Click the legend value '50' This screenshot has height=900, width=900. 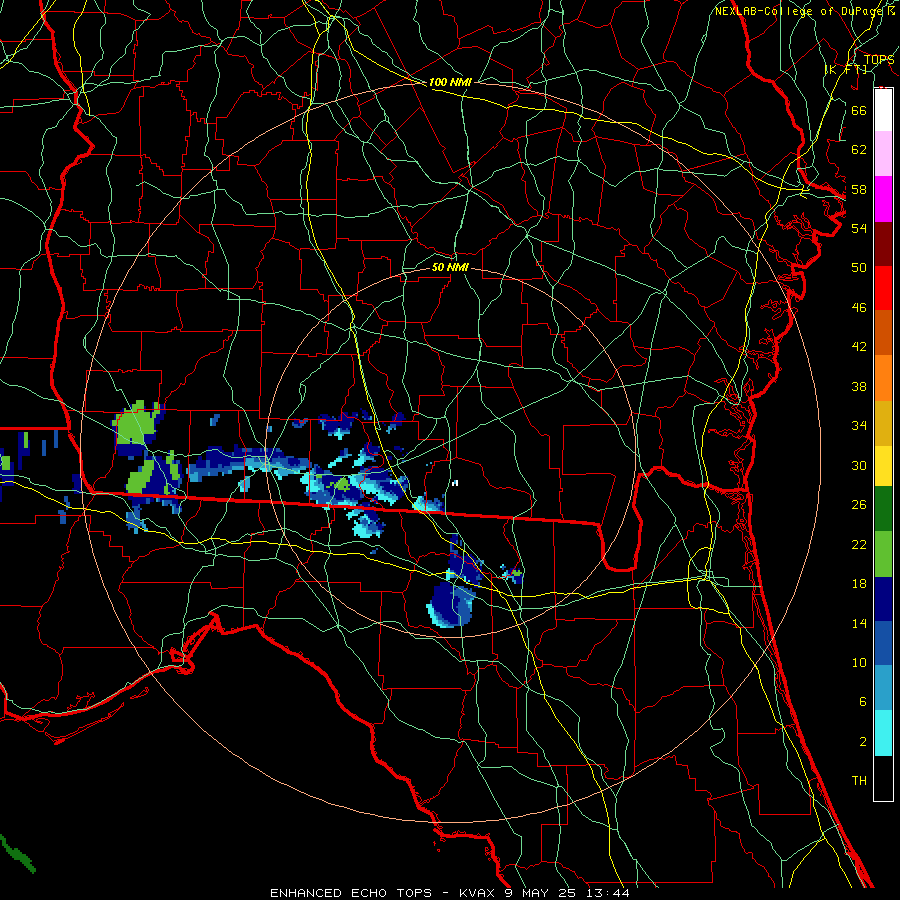(859, 268)
